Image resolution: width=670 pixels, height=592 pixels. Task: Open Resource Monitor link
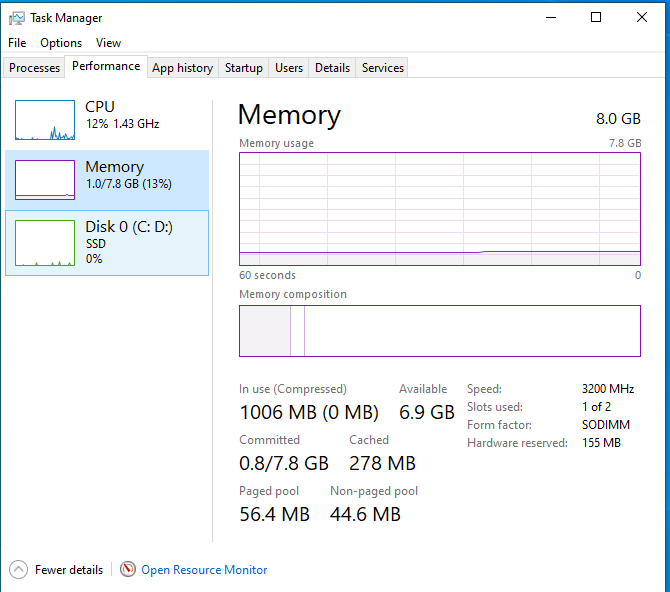click(204, 570)
